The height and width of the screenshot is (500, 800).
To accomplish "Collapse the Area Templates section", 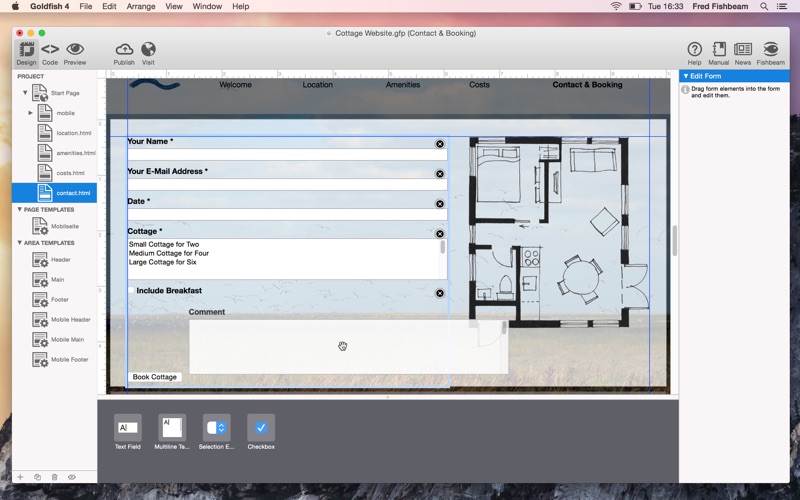I will 19,243.
